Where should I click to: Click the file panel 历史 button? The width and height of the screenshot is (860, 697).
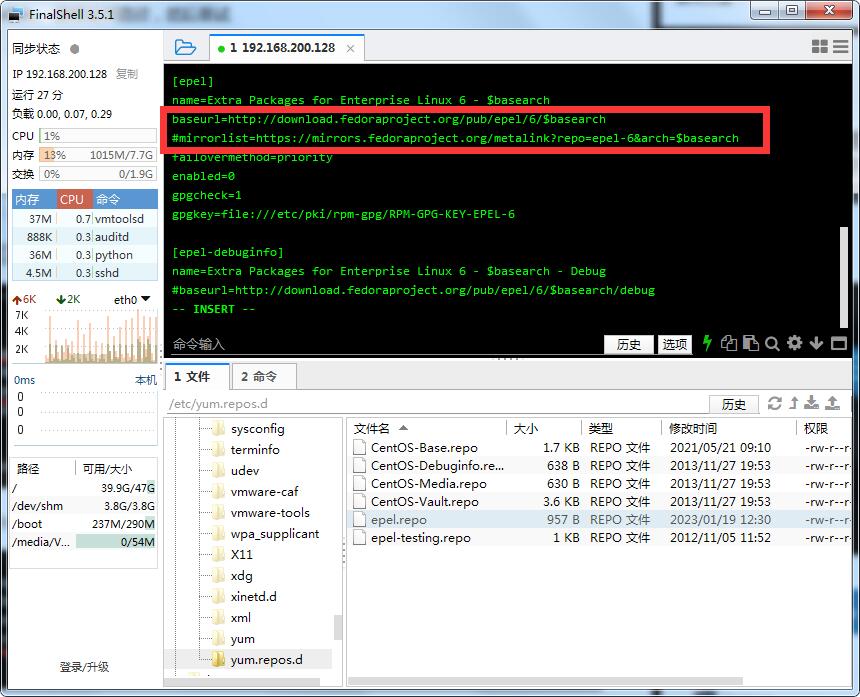pyautogui.click(x=734, y=404)
